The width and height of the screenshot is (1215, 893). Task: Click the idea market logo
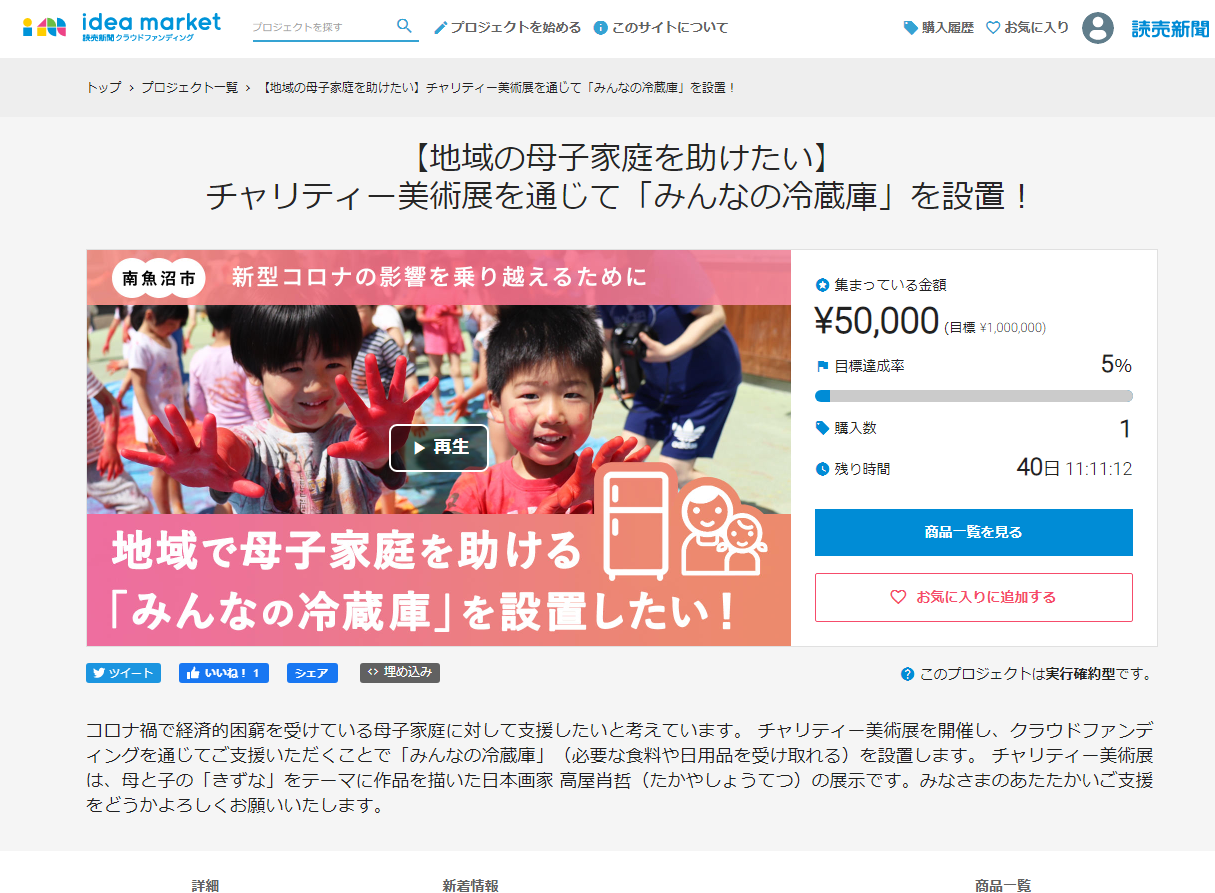pyautogui.click(x=121, y=27)
